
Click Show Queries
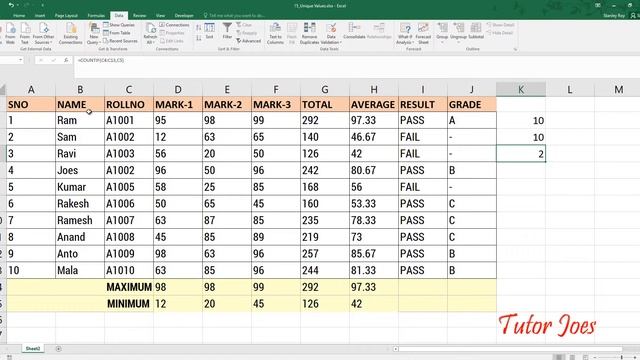click(119, 25)
